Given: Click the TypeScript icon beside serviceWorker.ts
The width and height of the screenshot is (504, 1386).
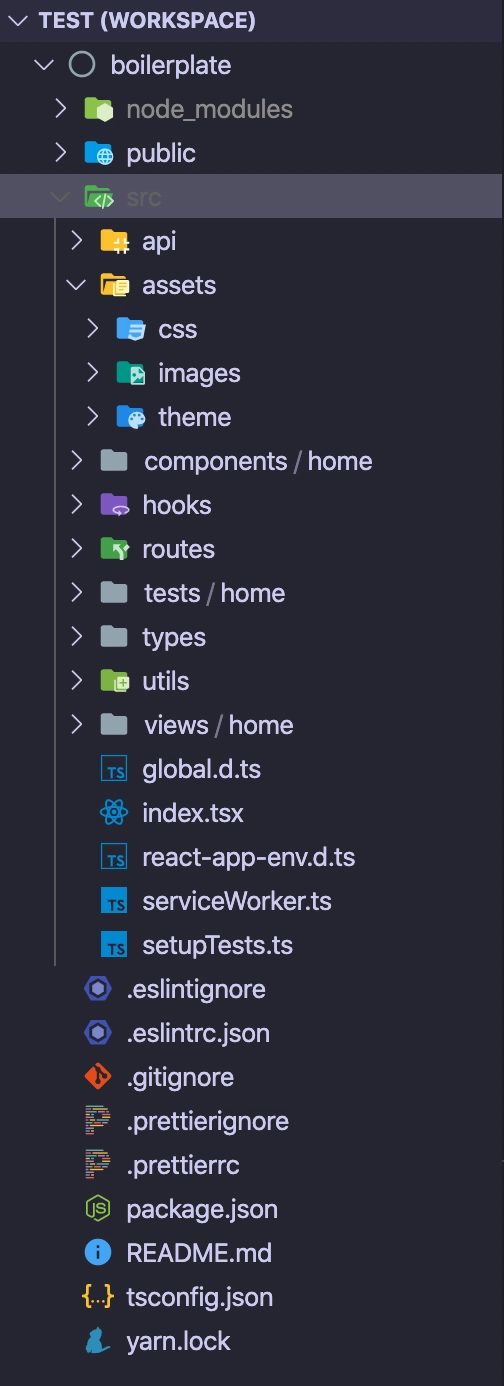Looking at the screenshot, I should [x=115, y=901].
